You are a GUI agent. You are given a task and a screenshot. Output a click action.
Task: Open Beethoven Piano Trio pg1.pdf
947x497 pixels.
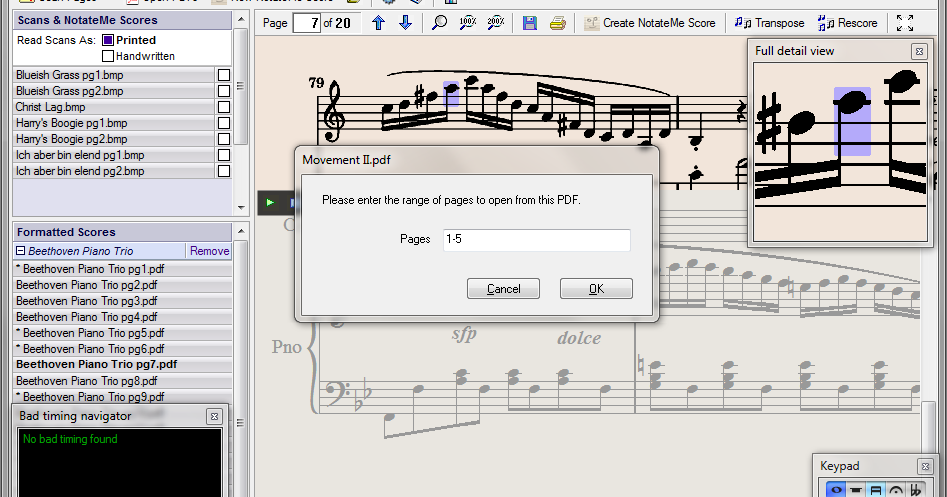tap(123, 269)
